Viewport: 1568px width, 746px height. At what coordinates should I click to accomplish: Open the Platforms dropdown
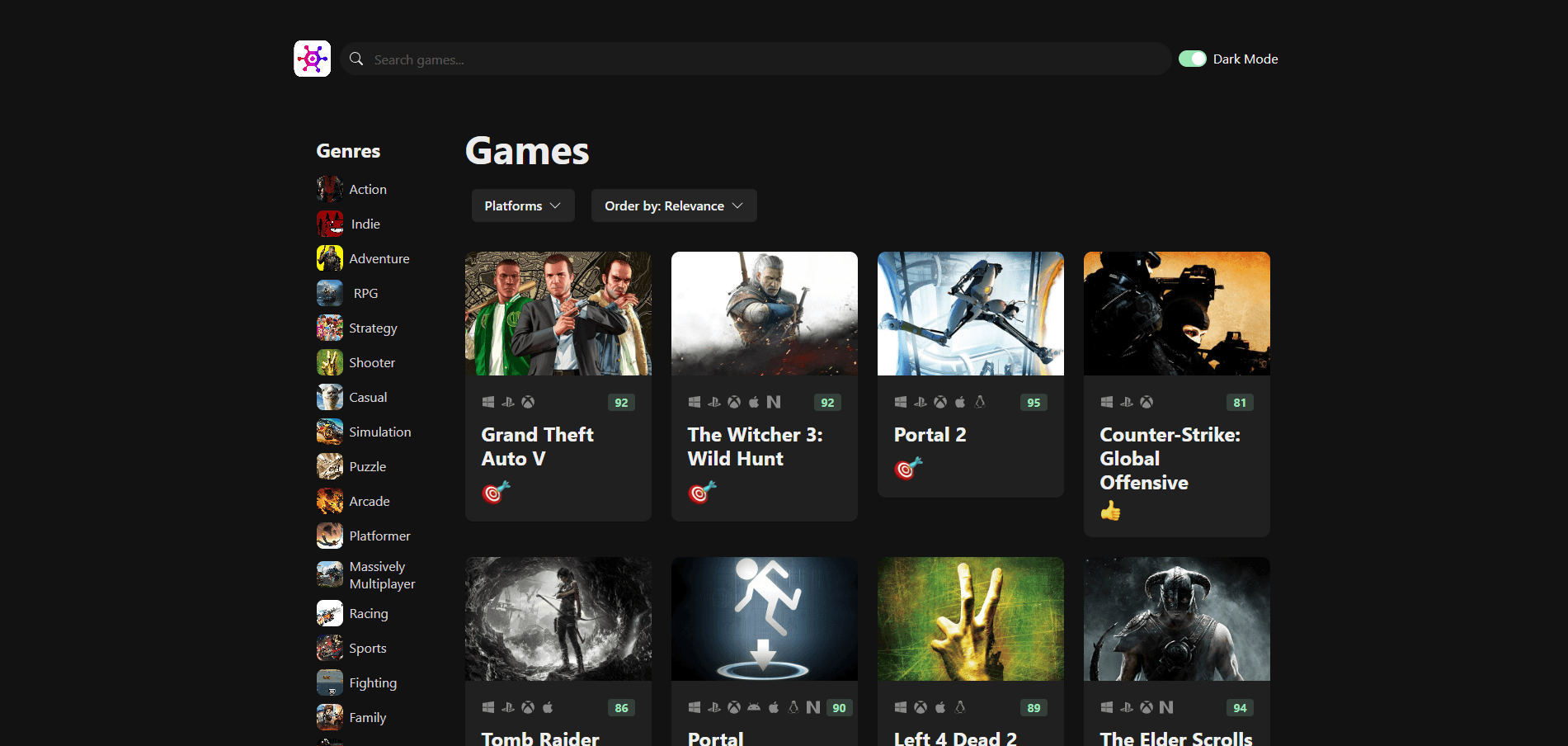(523, 205)
